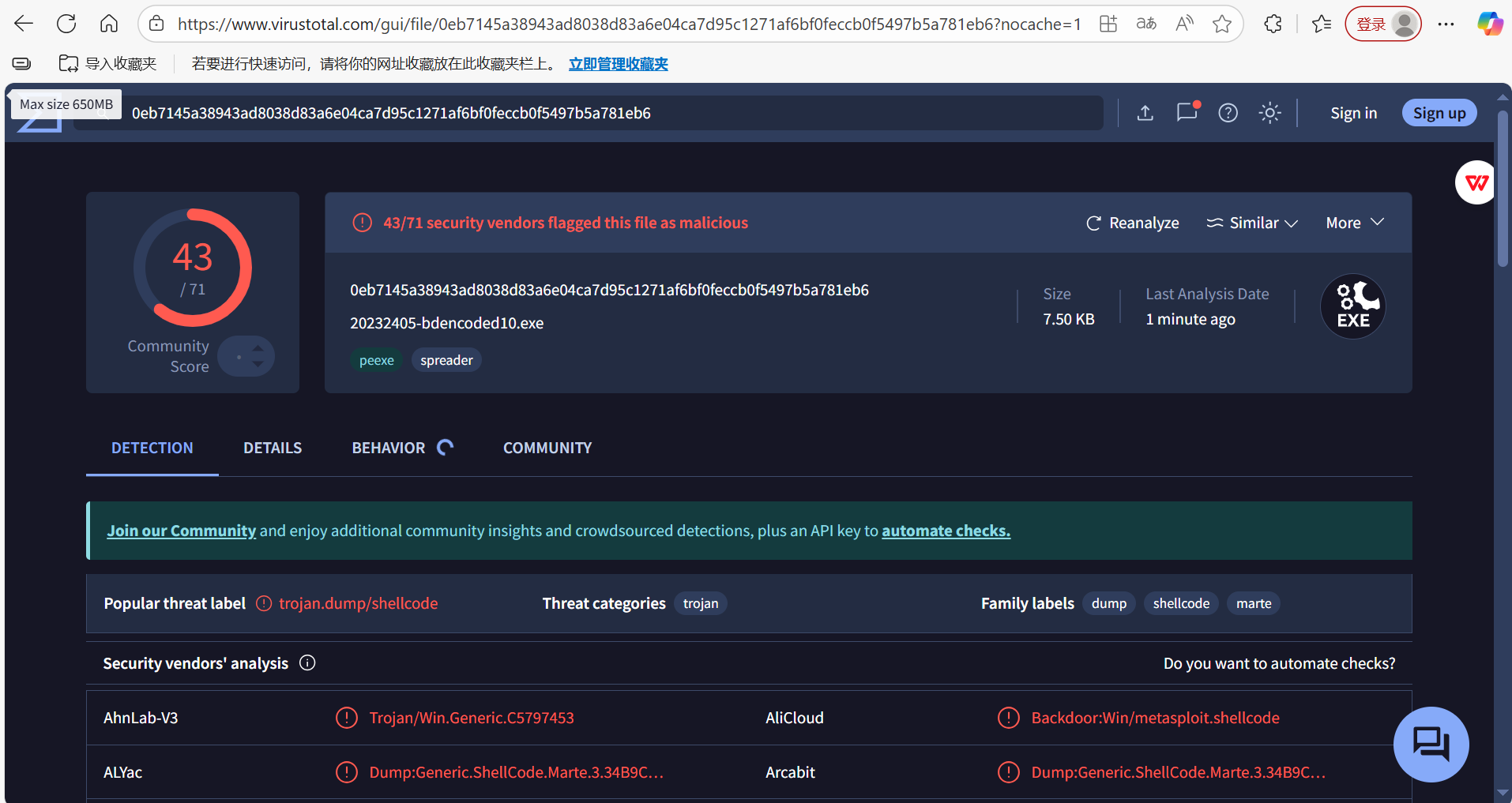The image size is (1512, 803).
Task: Open the import favorites folder icon
Action: point(69,63)
